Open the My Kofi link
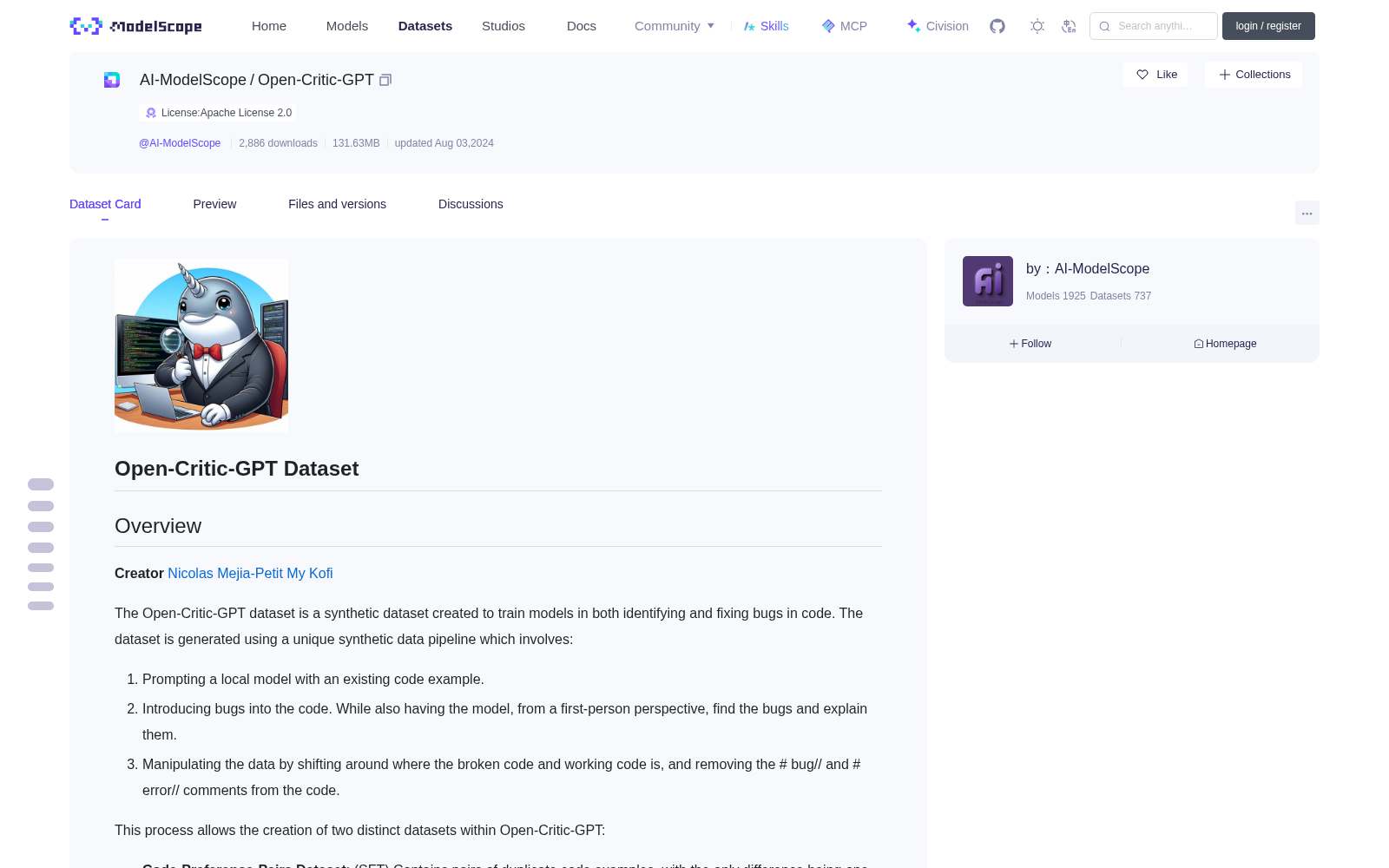 point(310,574)
